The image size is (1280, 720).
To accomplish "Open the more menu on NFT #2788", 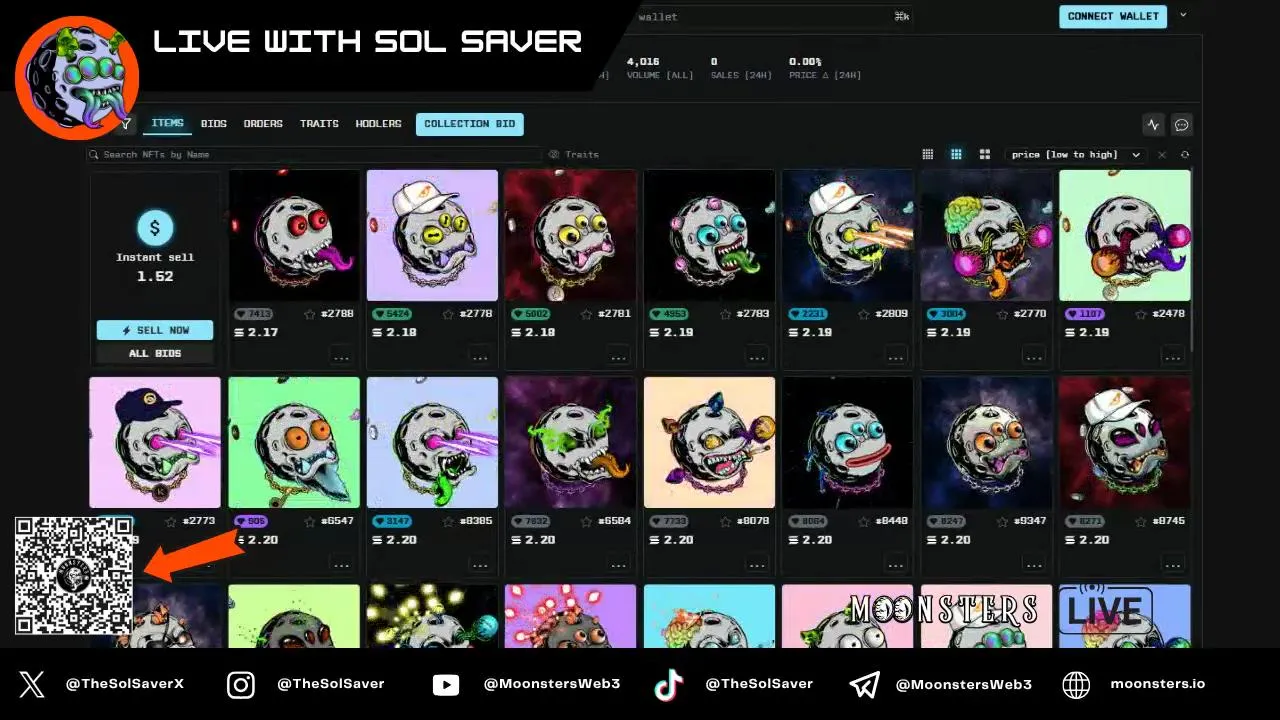I will click(342, 356).
